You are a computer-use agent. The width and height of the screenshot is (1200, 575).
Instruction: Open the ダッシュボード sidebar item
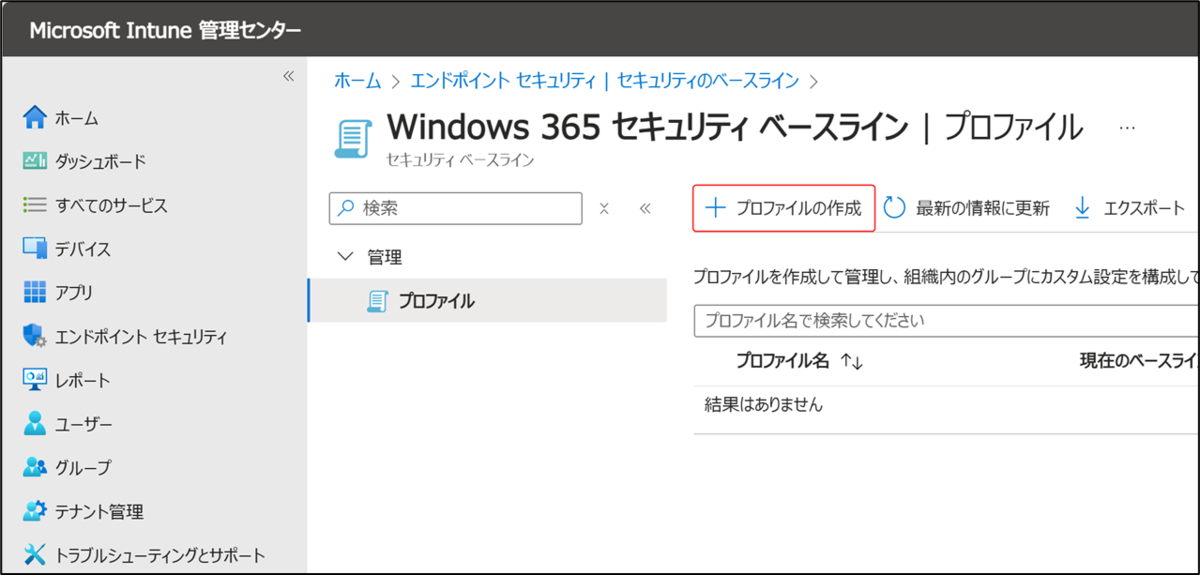[84, 161]
